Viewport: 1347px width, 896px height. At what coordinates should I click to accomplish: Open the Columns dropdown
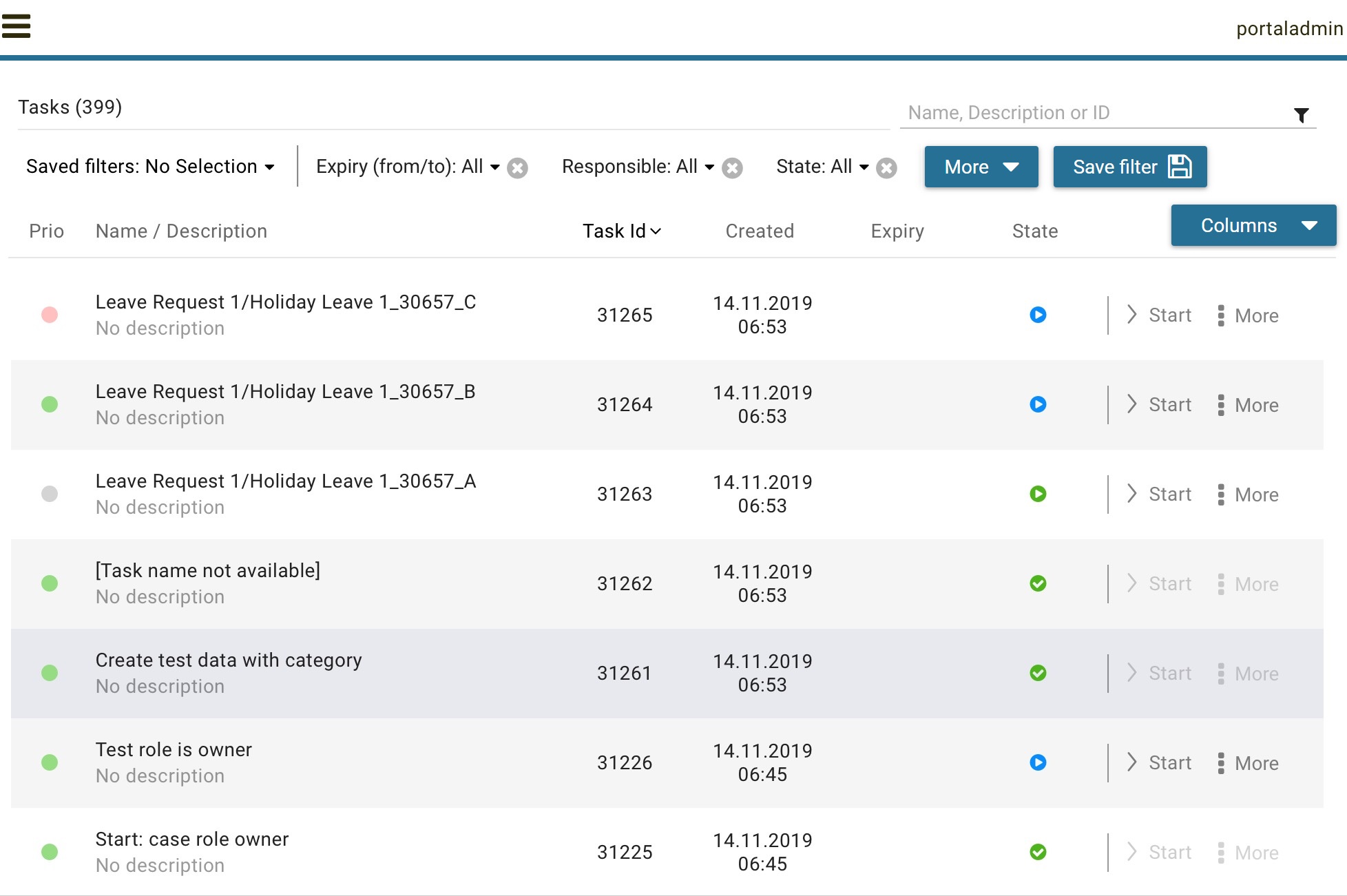click(1253, 225)
